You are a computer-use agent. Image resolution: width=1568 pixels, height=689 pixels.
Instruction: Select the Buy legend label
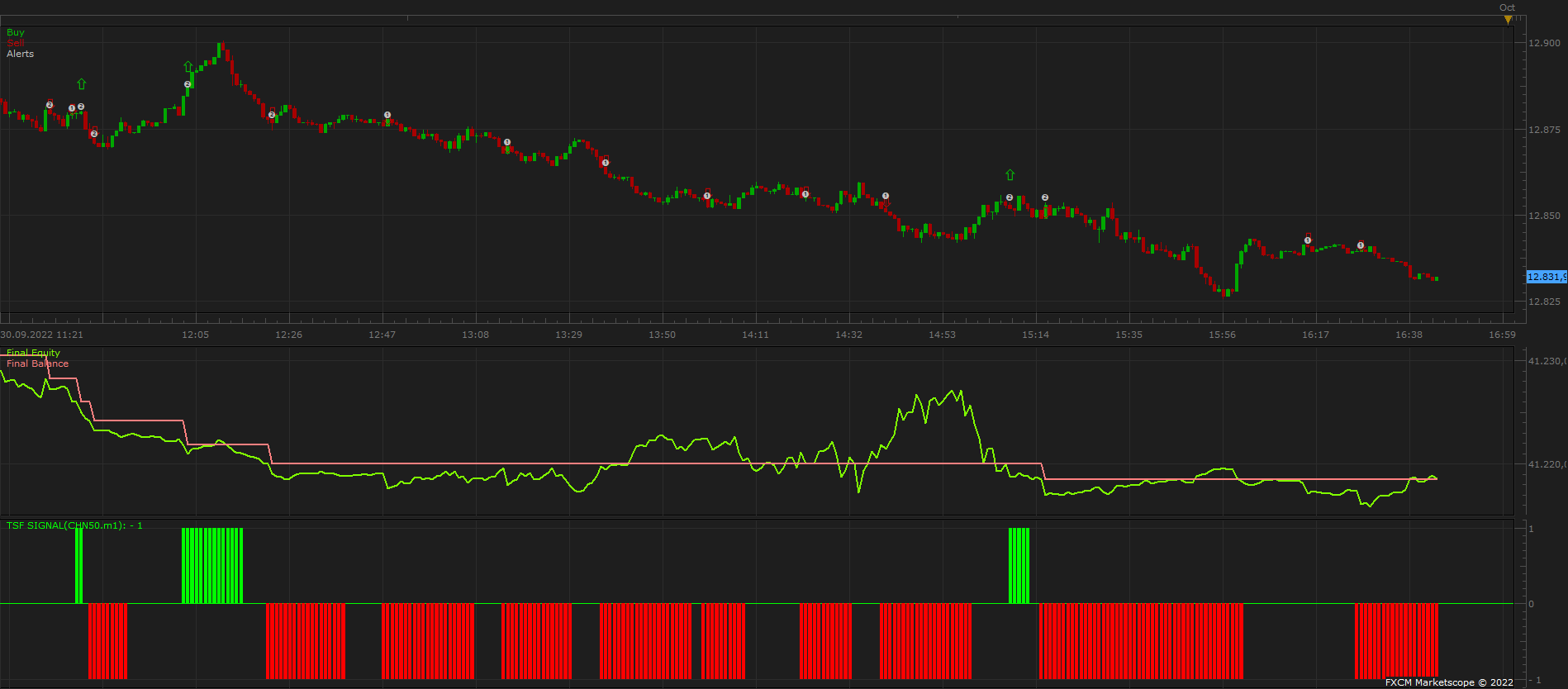tap(16, 32)
